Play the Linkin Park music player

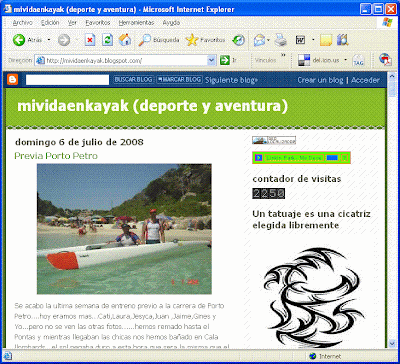tap(259, 158)
